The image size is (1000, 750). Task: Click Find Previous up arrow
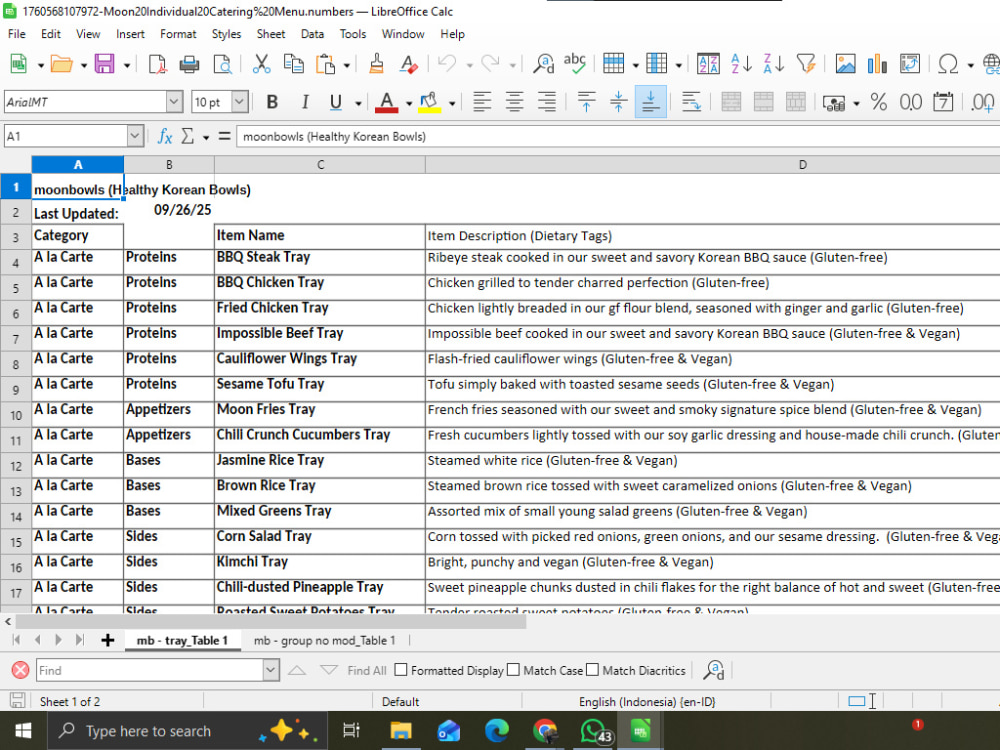297,670
